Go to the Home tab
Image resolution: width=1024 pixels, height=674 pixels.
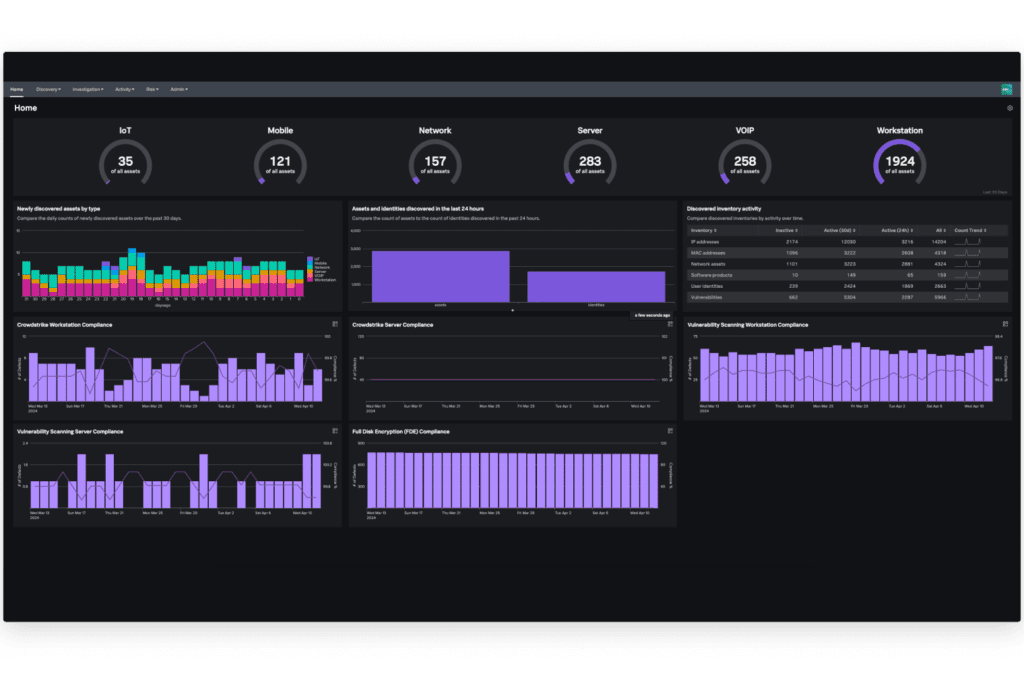click(16, 89)
